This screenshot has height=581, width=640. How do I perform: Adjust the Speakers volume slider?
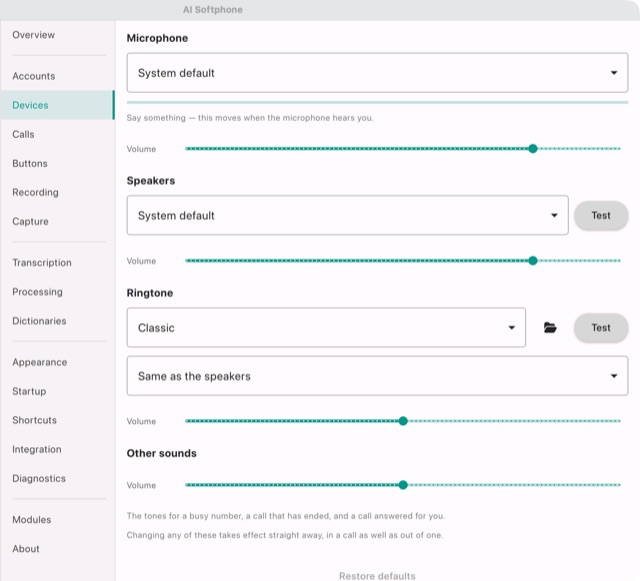(403, 260)
